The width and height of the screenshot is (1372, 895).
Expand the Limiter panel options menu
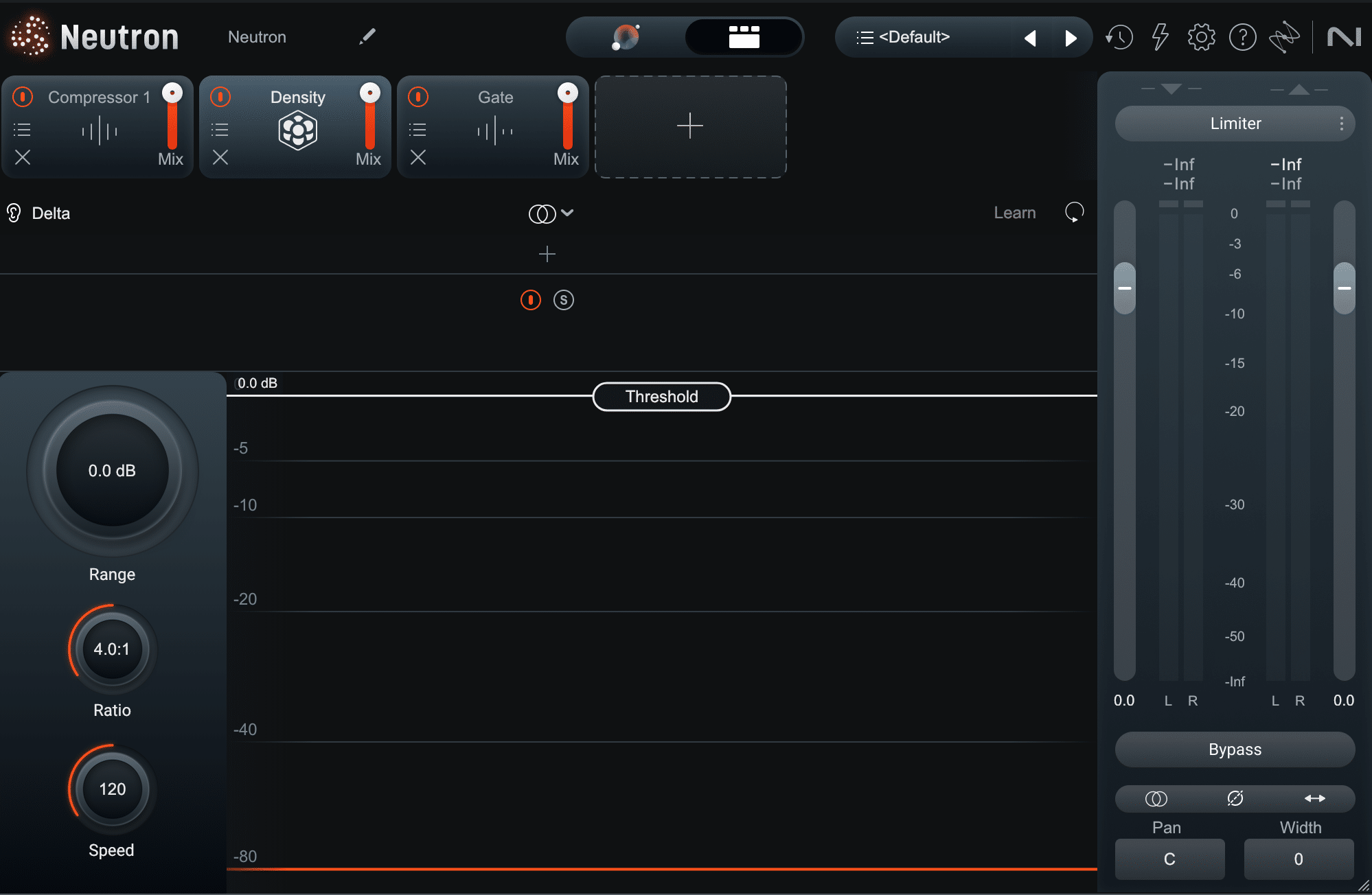[1343, 123]
